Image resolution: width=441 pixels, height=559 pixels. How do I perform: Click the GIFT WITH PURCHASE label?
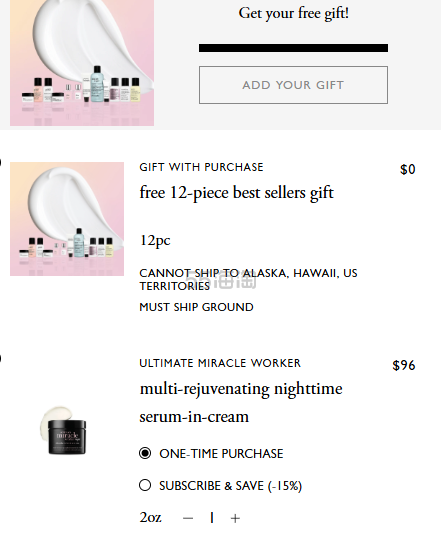201,167
